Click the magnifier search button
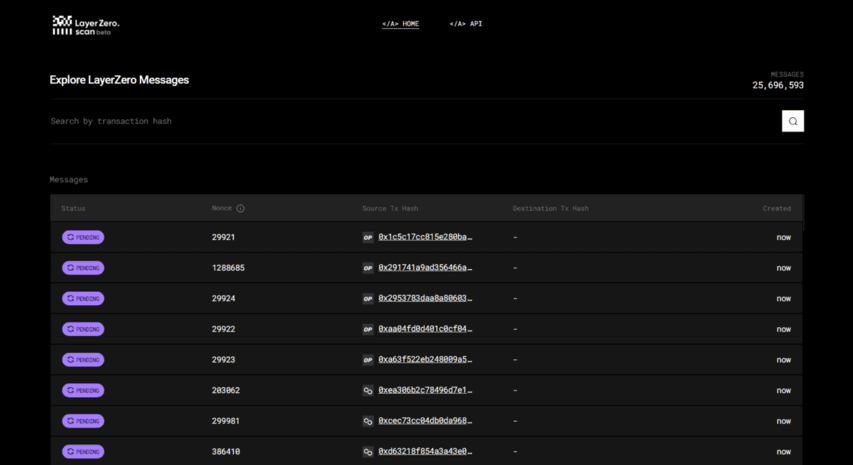Viewport: 853px width, 465px height. click(x=793, y=121)
